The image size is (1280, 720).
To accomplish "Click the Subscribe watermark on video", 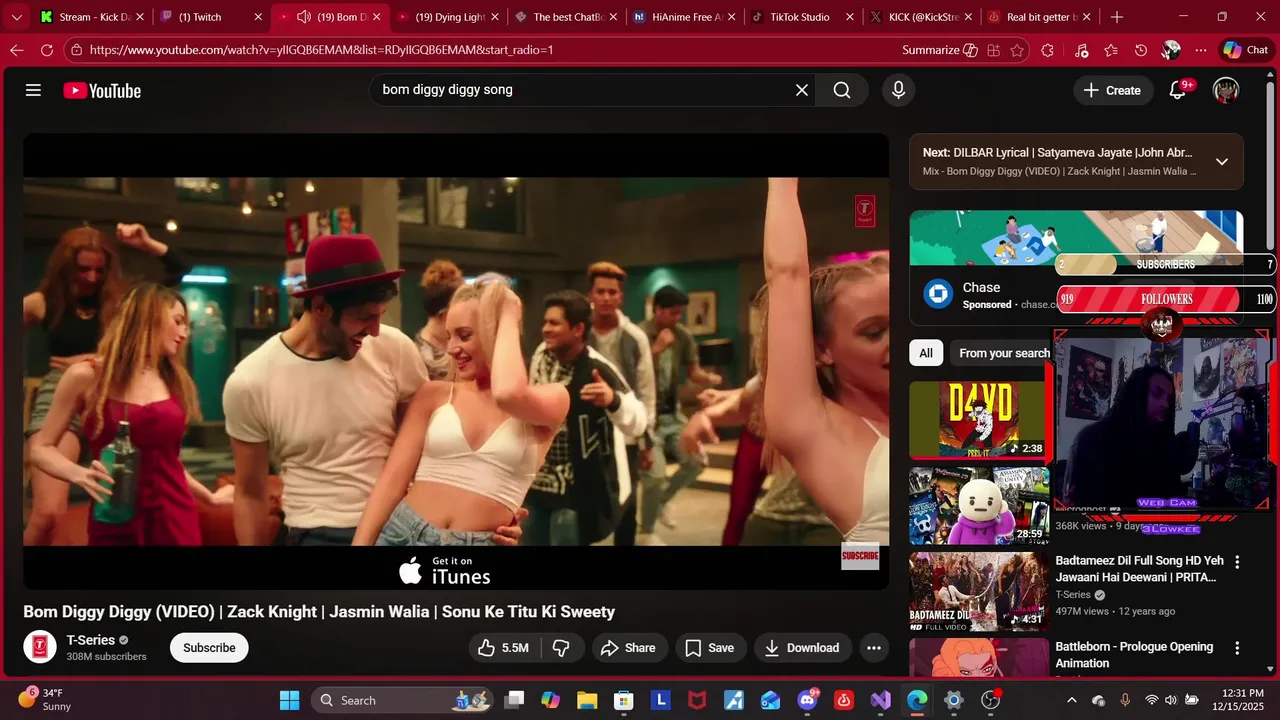I will tap(860, 556).
